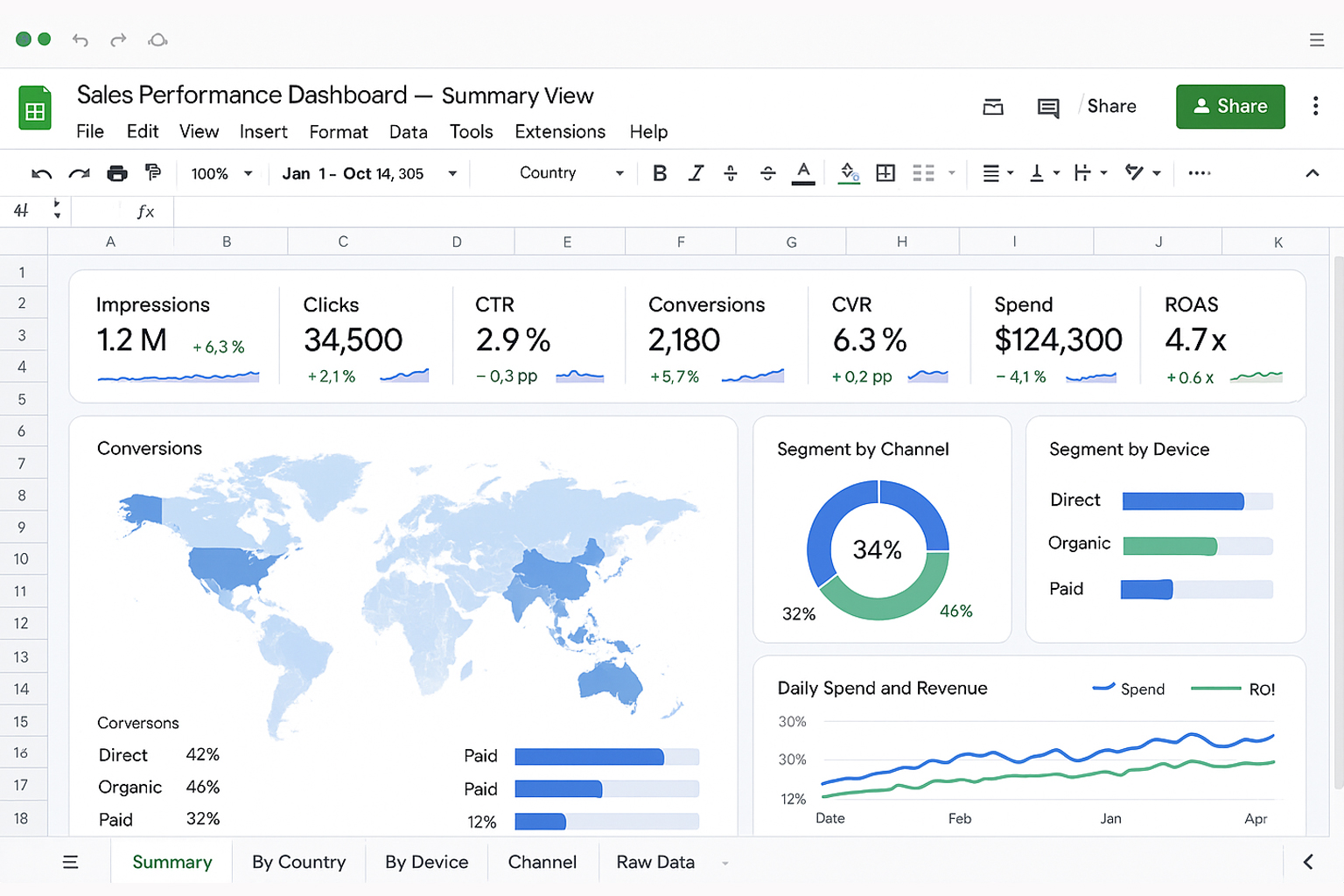This screenshot has width=1344, height=896.
Task: Open the date range dropdown
Action: [x=367, y=173]
